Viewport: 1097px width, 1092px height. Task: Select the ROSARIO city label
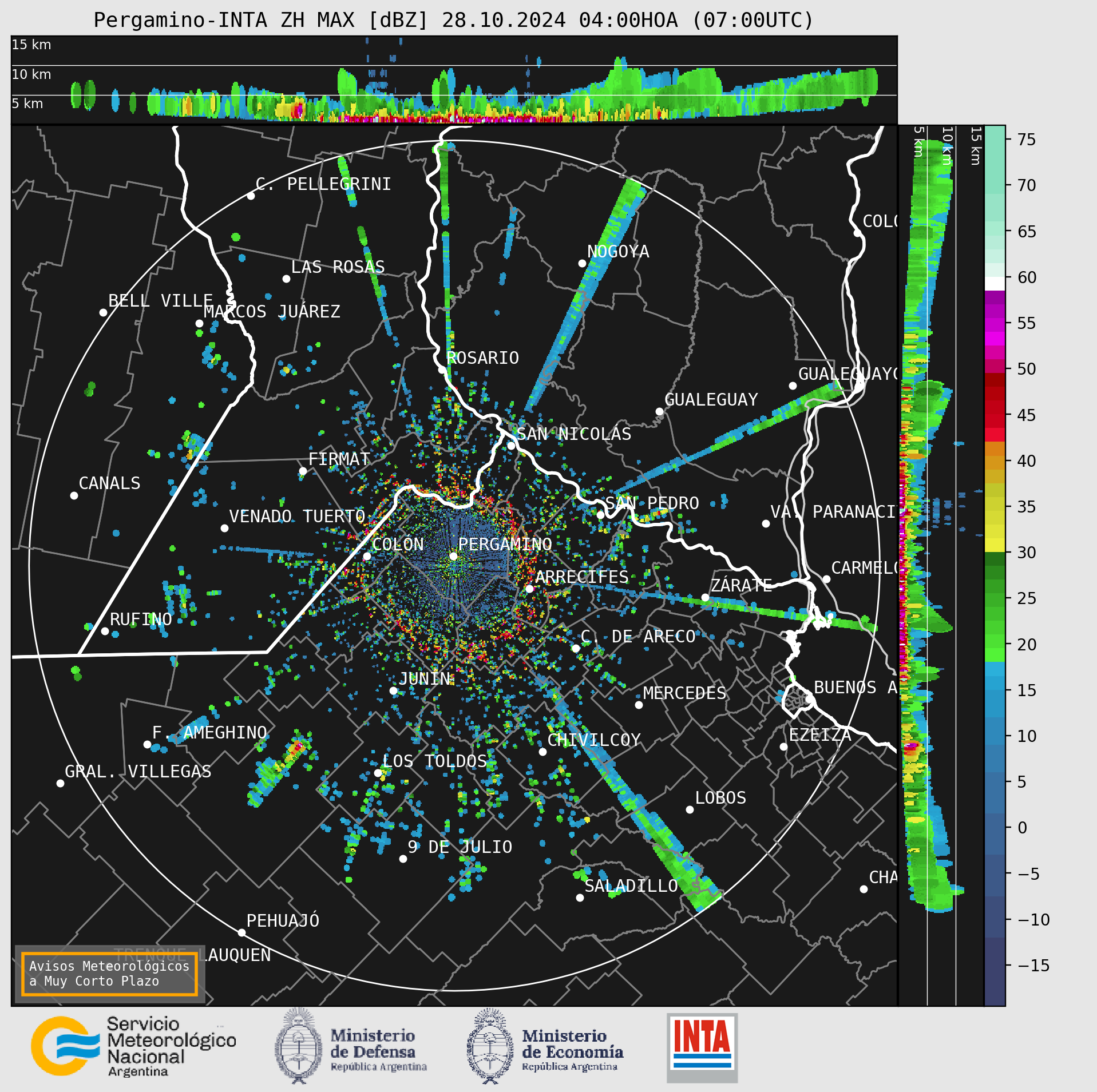[482, 358]
